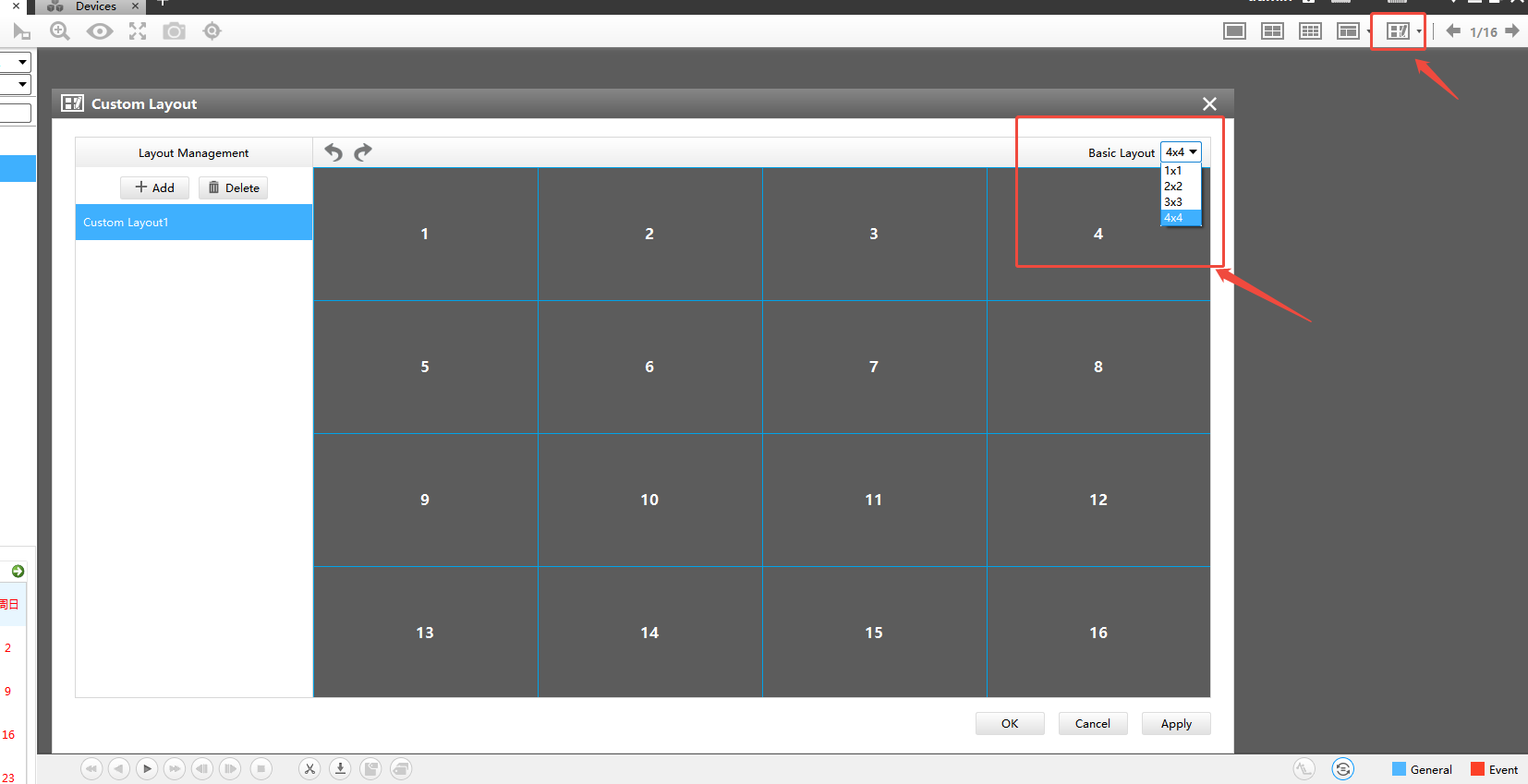Image resolution: width=1528 pixels, height=784 pixels.
Task: Click the digital zoom magnifier icon
Action: [60, 31]
